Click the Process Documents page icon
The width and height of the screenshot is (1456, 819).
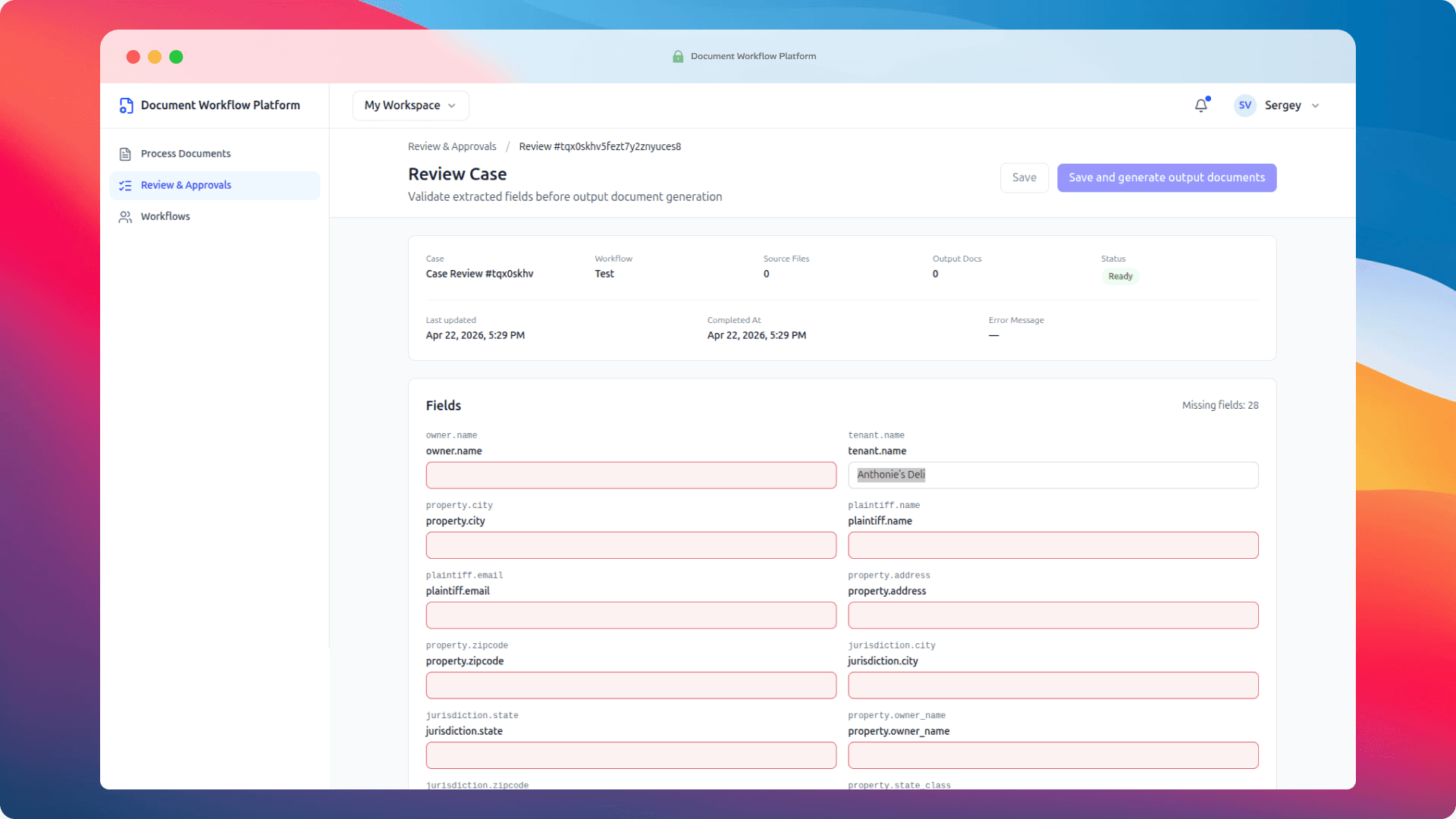pos(125,153)
